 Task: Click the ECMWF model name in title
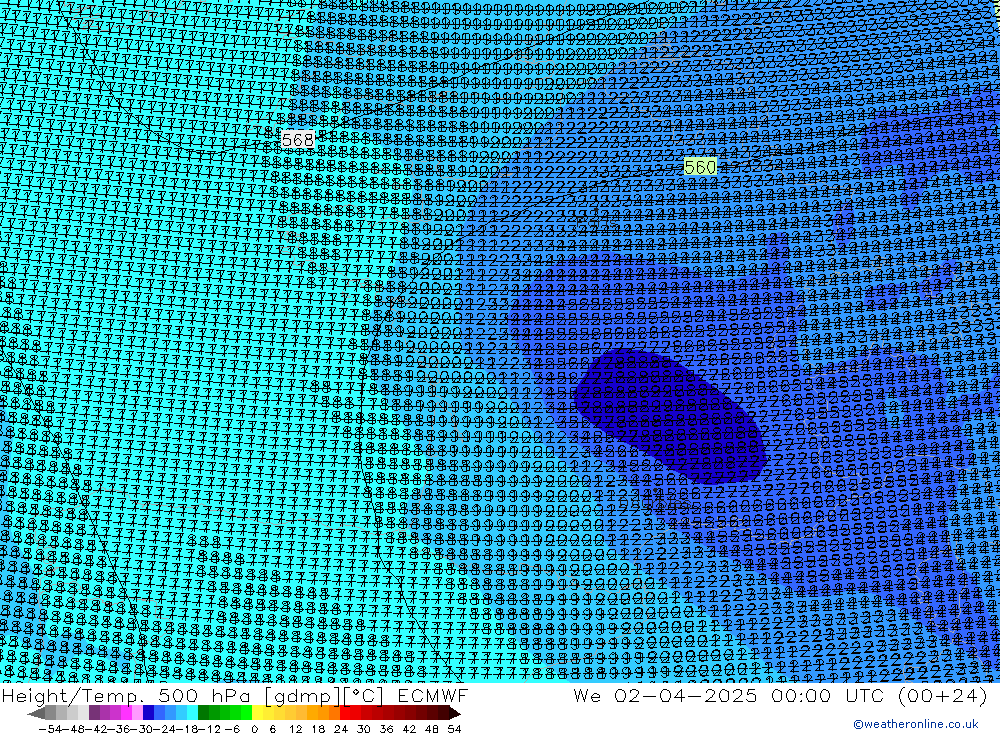pyautogui.click(x=432, y=695)
